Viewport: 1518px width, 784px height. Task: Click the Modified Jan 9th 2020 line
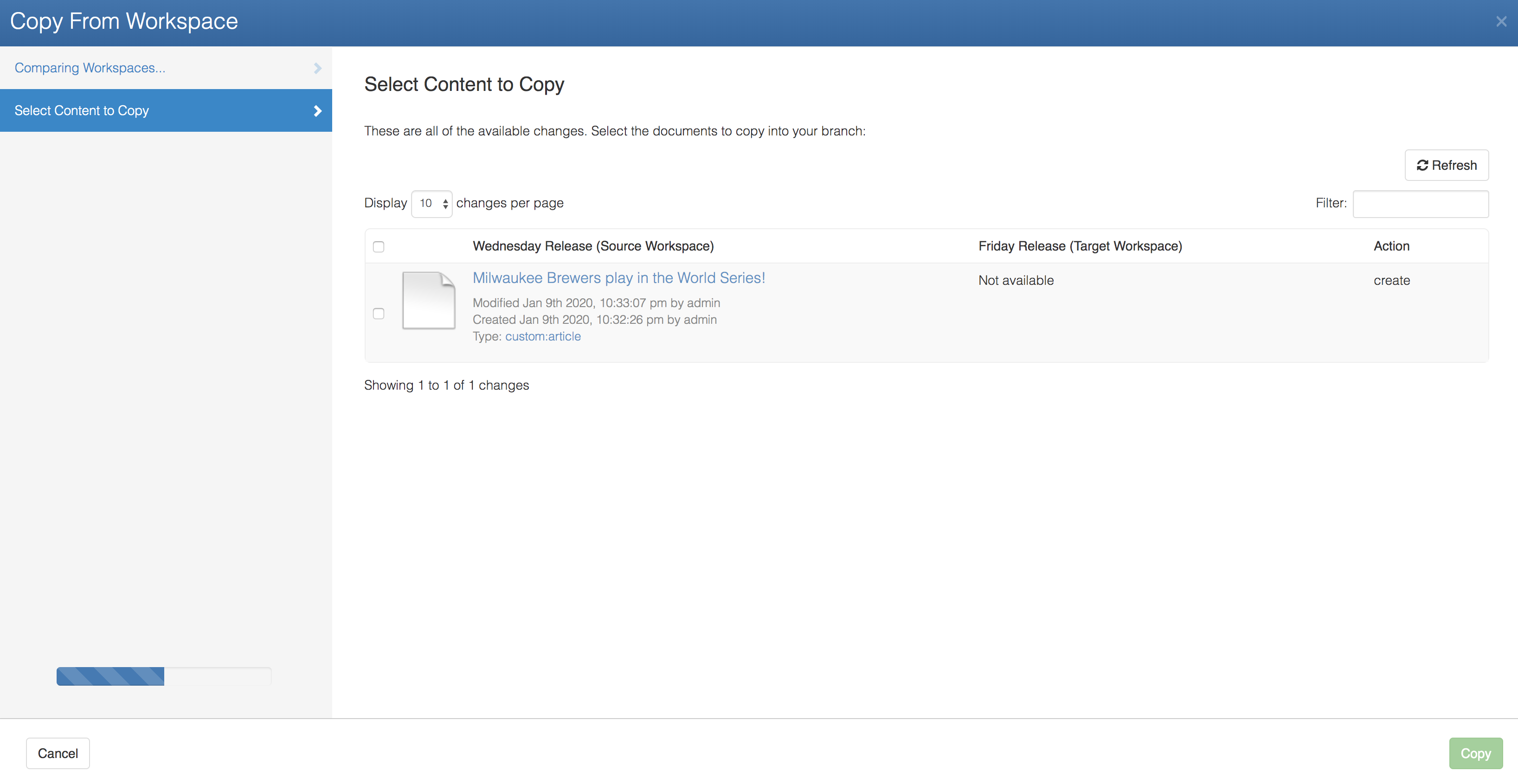point(596,303)
